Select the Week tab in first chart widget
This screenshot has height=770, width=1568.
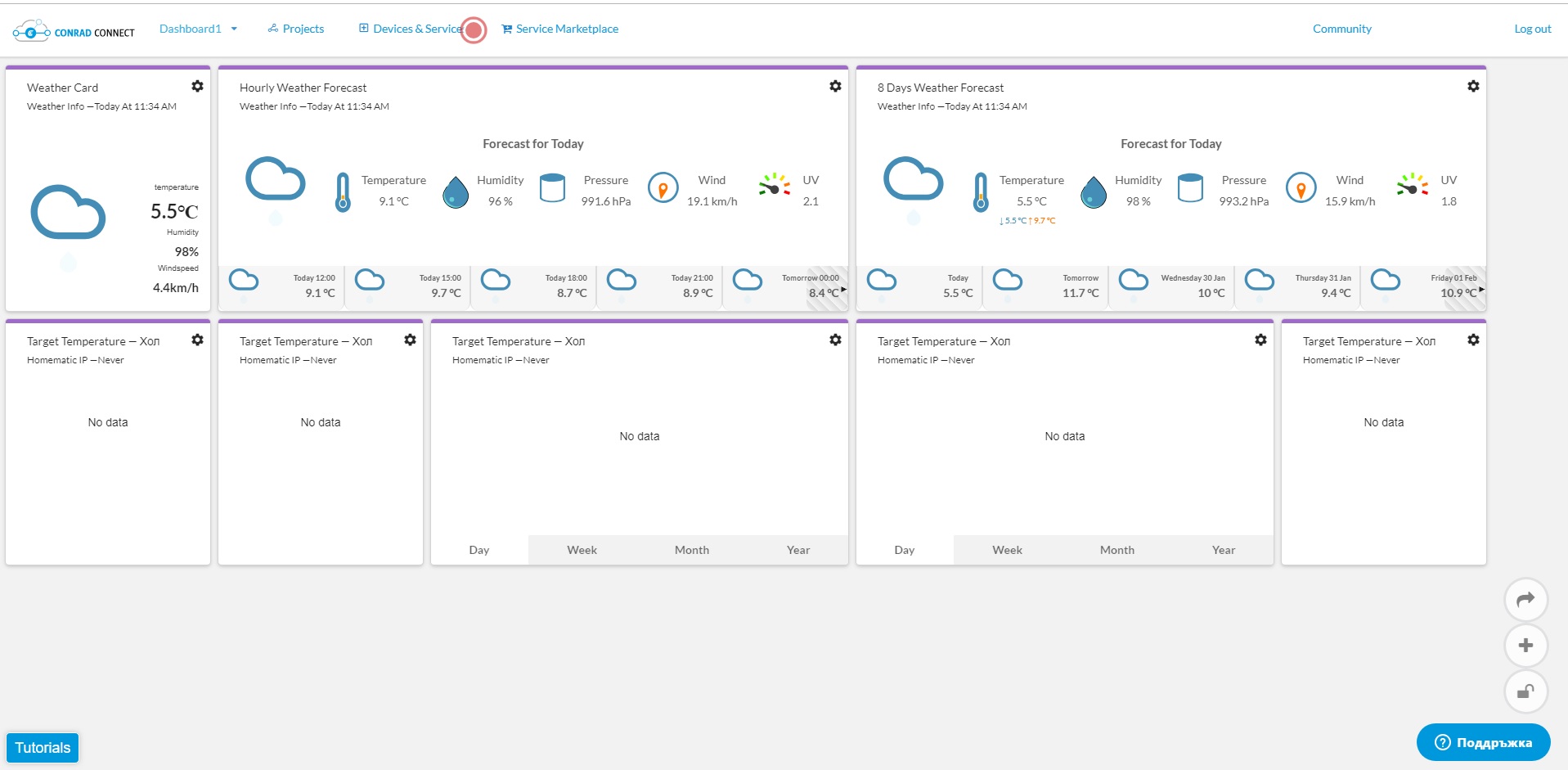tap(582, 550)
